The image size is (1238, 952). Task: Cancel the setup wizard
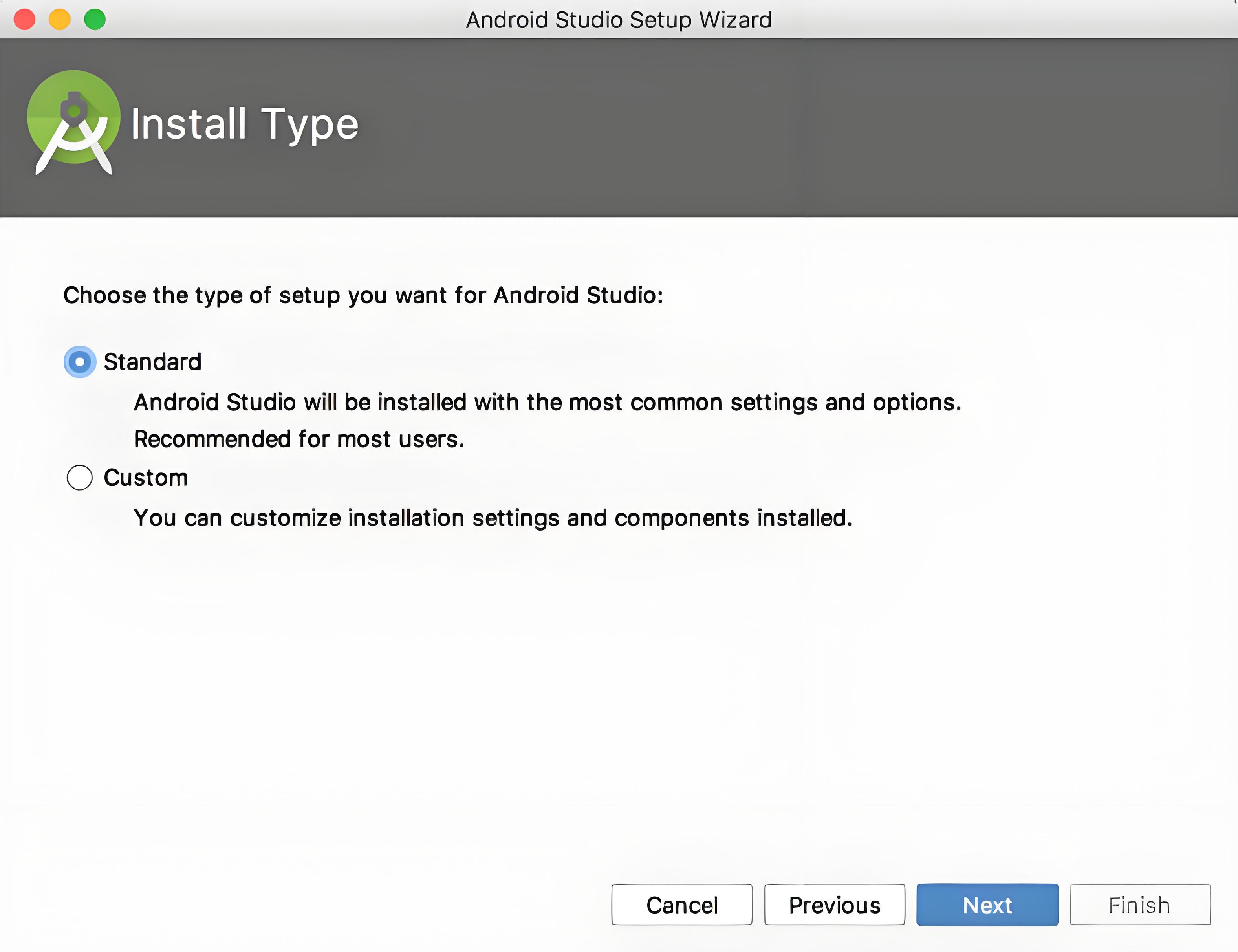pos(682,905)
